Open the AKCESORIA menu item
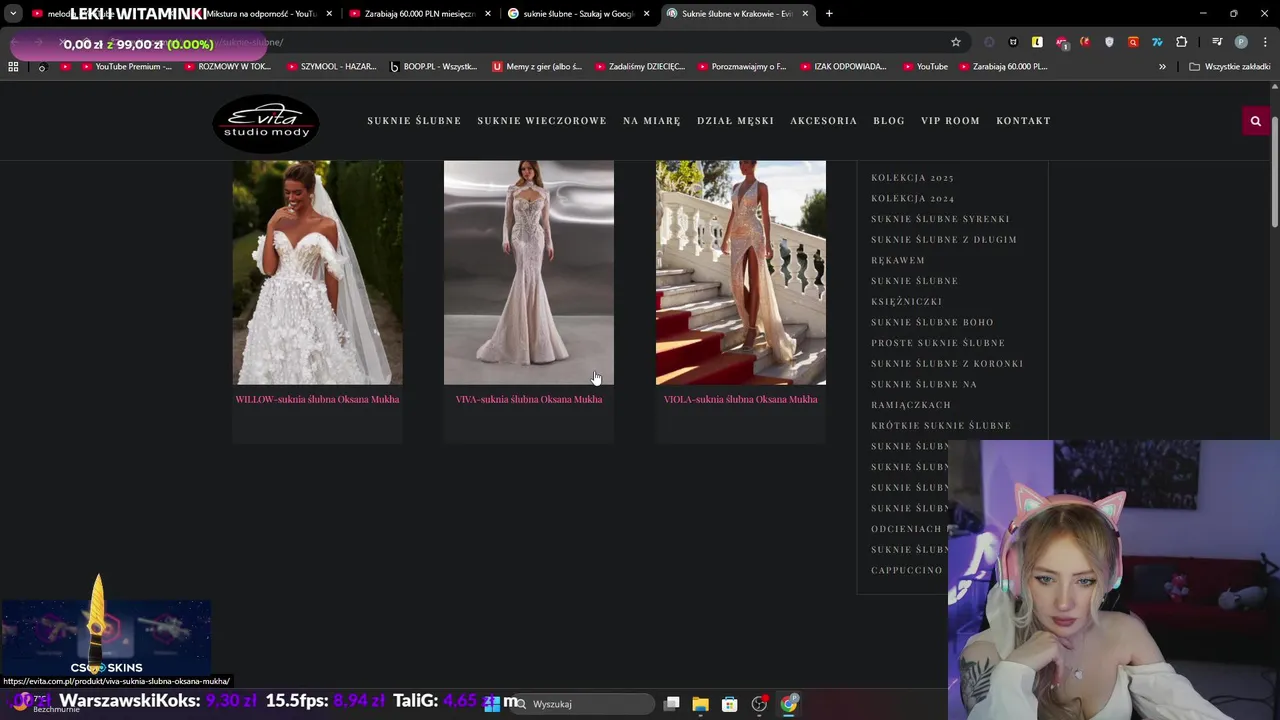The image size is (1280, 720). click(x=824, y=121)
